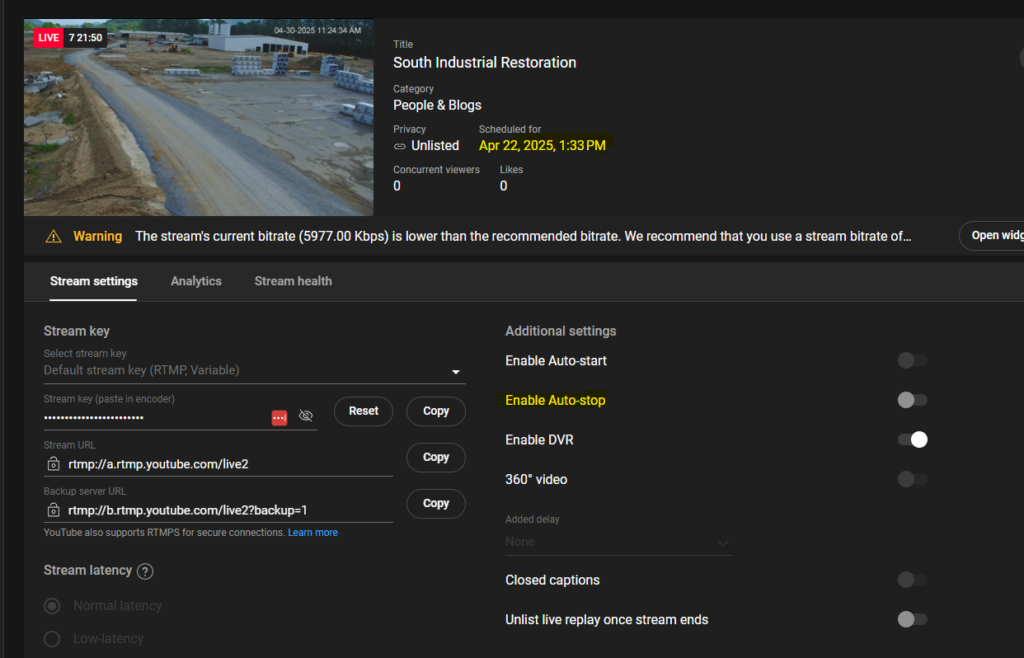Open the Stream health tab
The height and width of the screenshot is (658, 1024).
[293, 281]
